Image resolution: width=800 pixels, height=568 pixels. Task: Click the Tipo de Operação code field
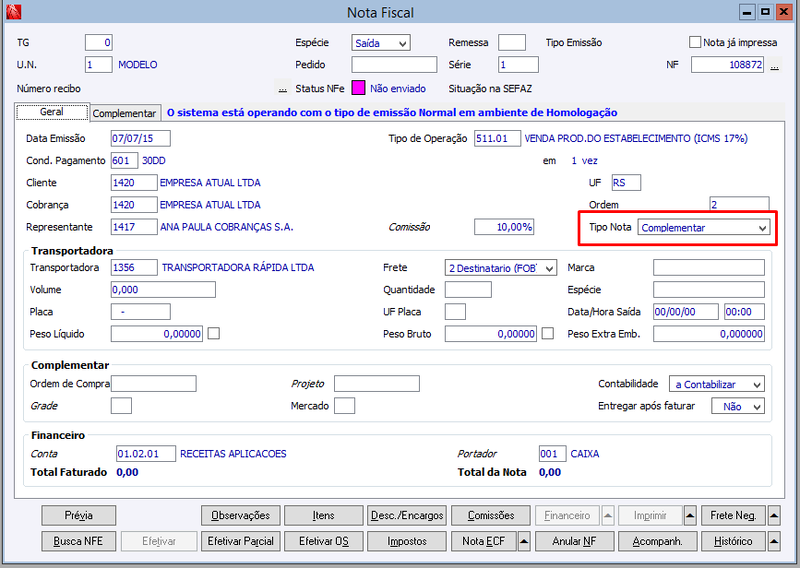497,138
